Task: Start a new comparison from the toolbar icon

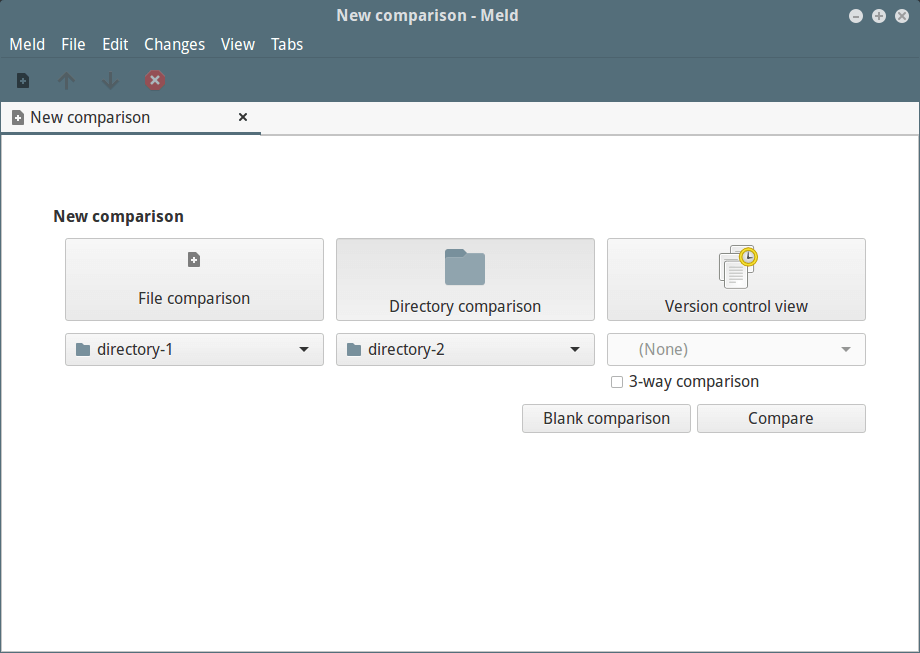Action: (x=22, y=80)
